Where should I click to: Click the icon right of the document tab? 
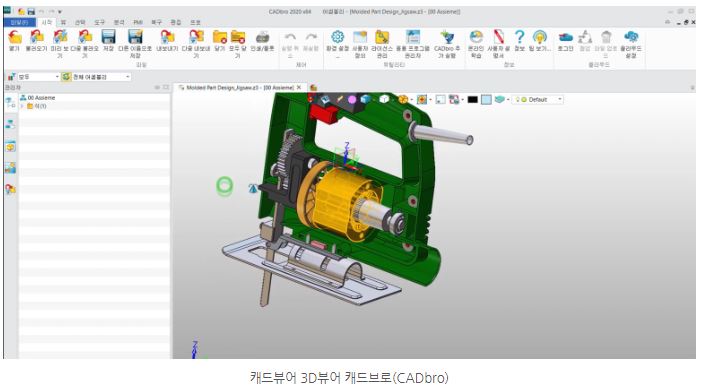313,87
